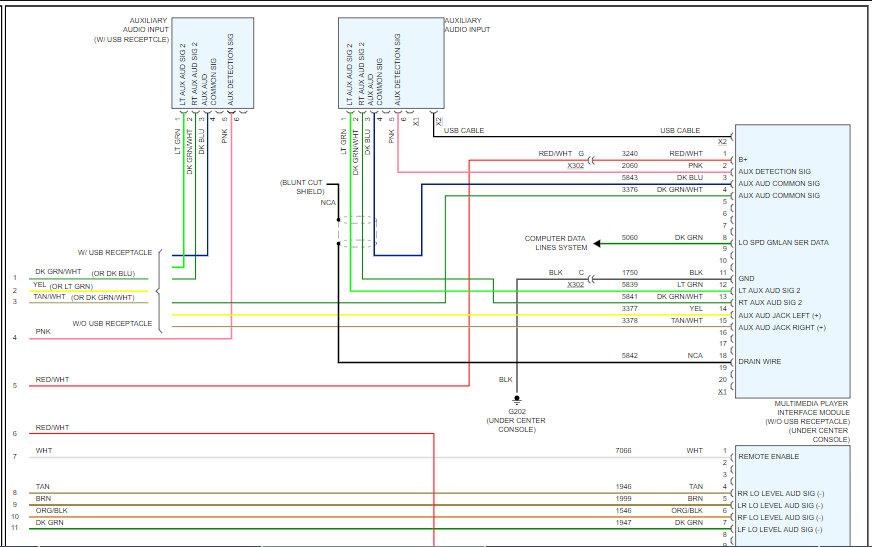Click the "LO SPD GMLAN SER DATA" label

[x=783, y=242]
